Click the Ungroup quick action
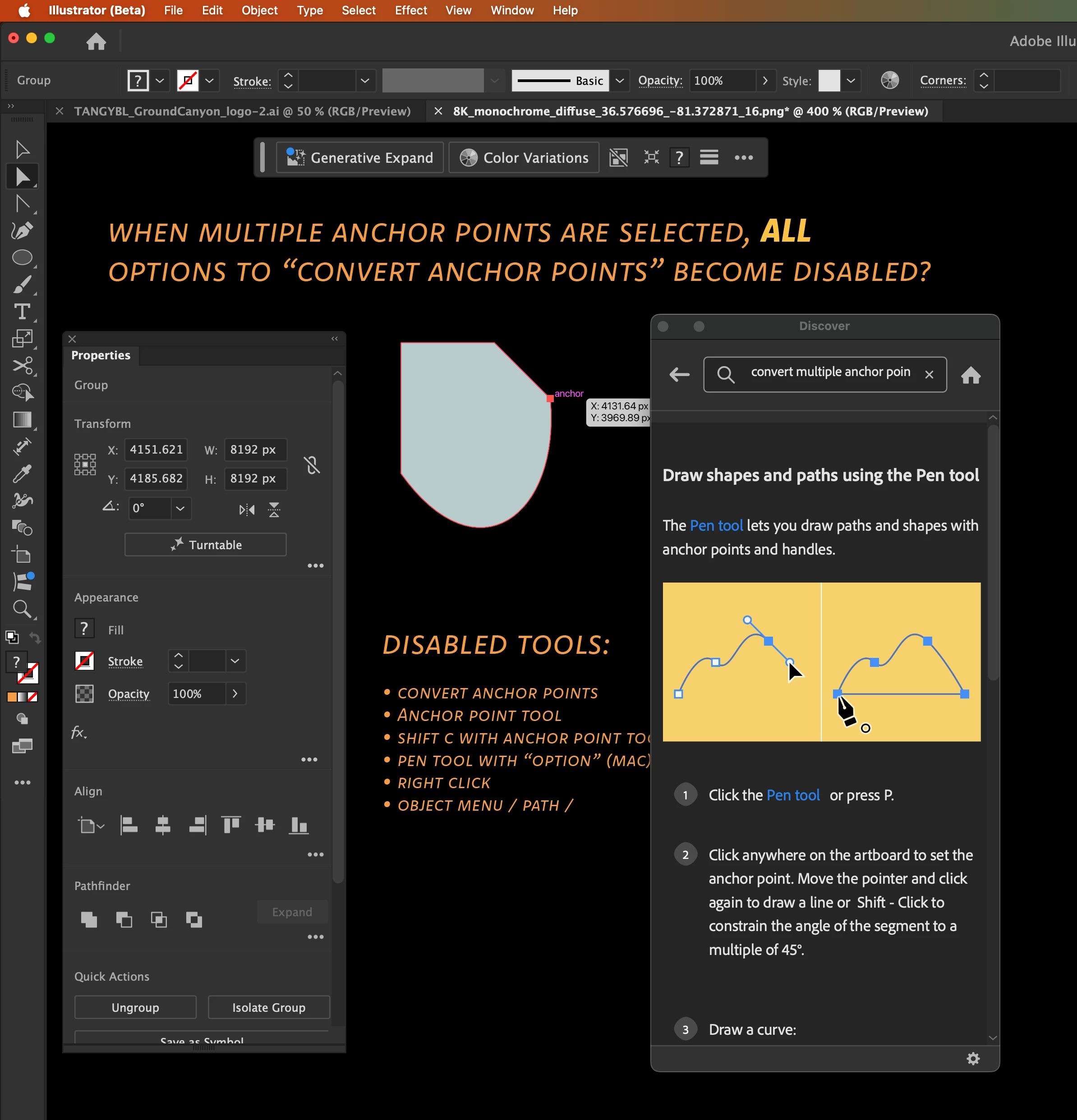Image resolution: width=1077 pixels, height=1120 pixels. point(135,1007)
